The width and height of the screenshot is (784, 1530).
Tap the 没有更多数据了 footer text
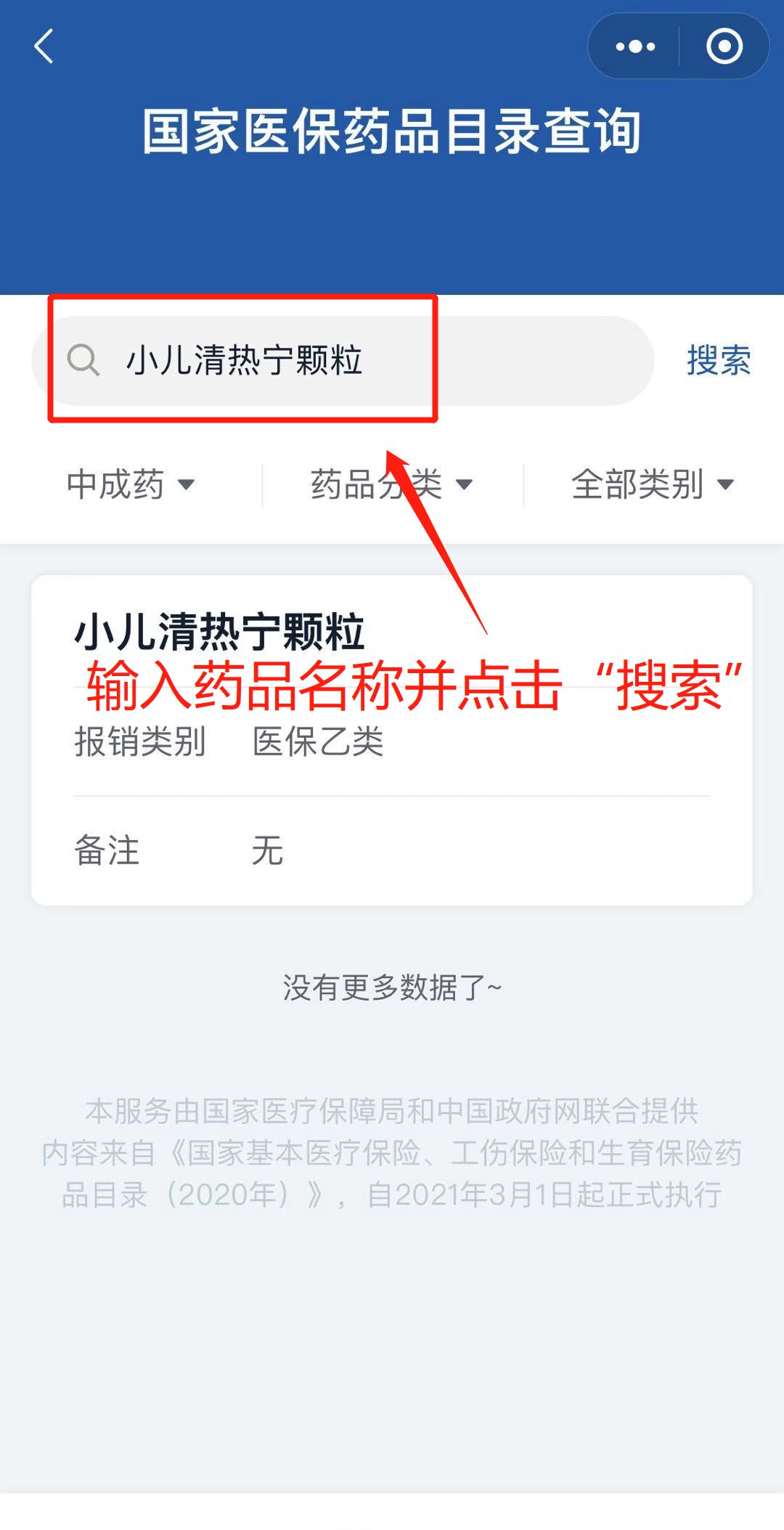(392, 988)
